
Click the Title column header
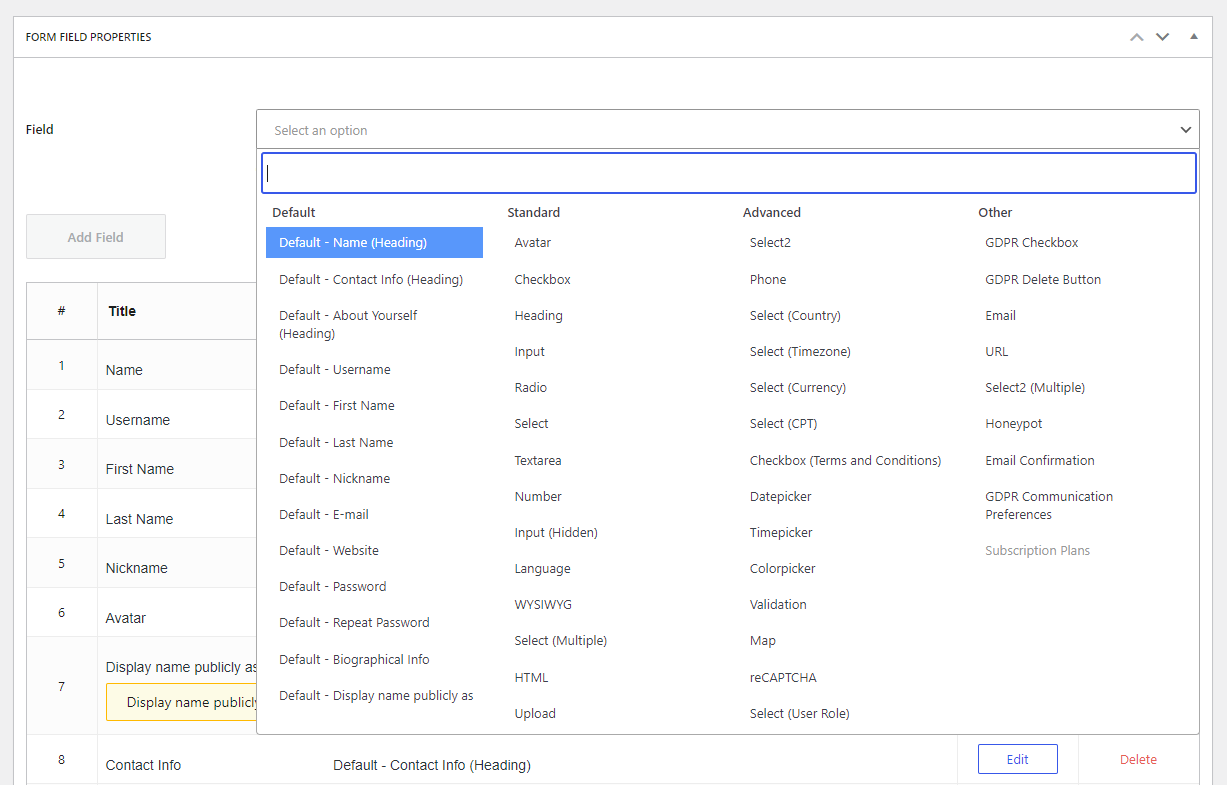[122, 311]
